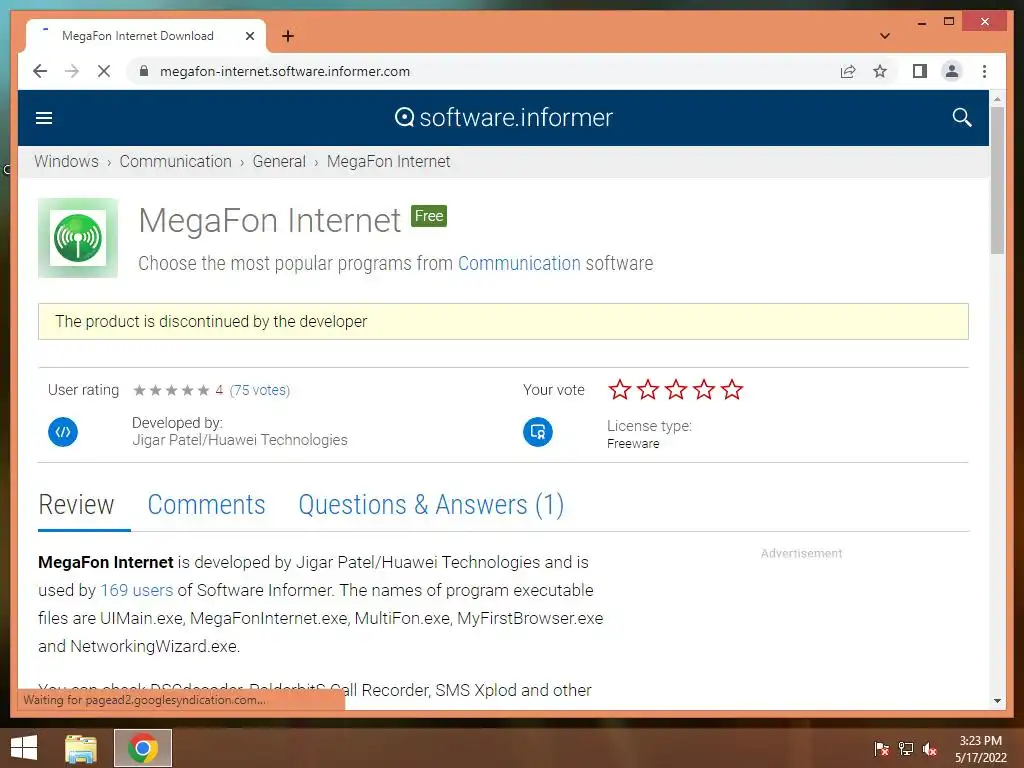Open a new browser tab

point(288,36)
